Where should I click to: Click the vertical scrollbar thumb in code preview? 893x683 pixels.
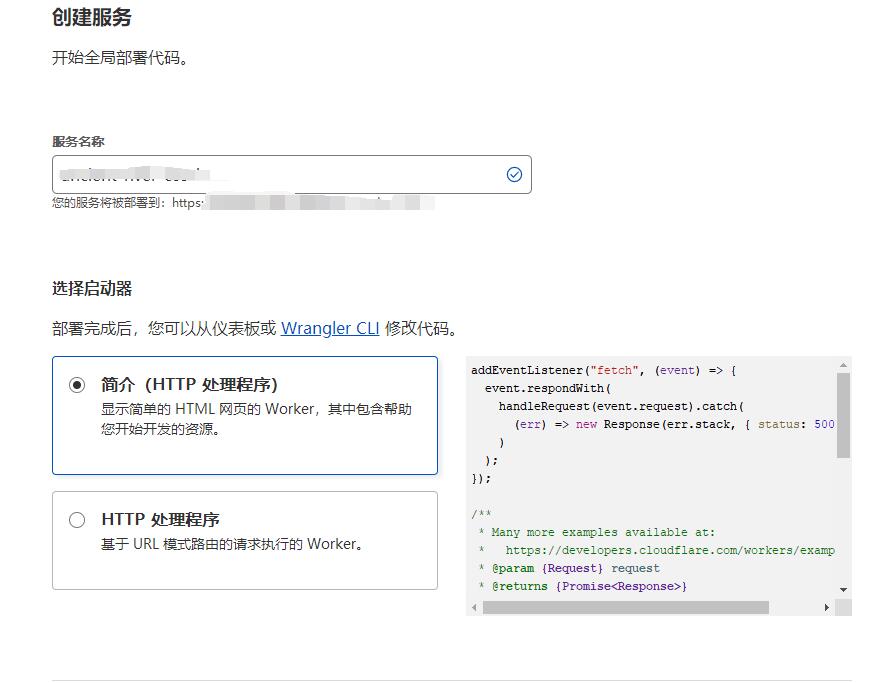843,415
